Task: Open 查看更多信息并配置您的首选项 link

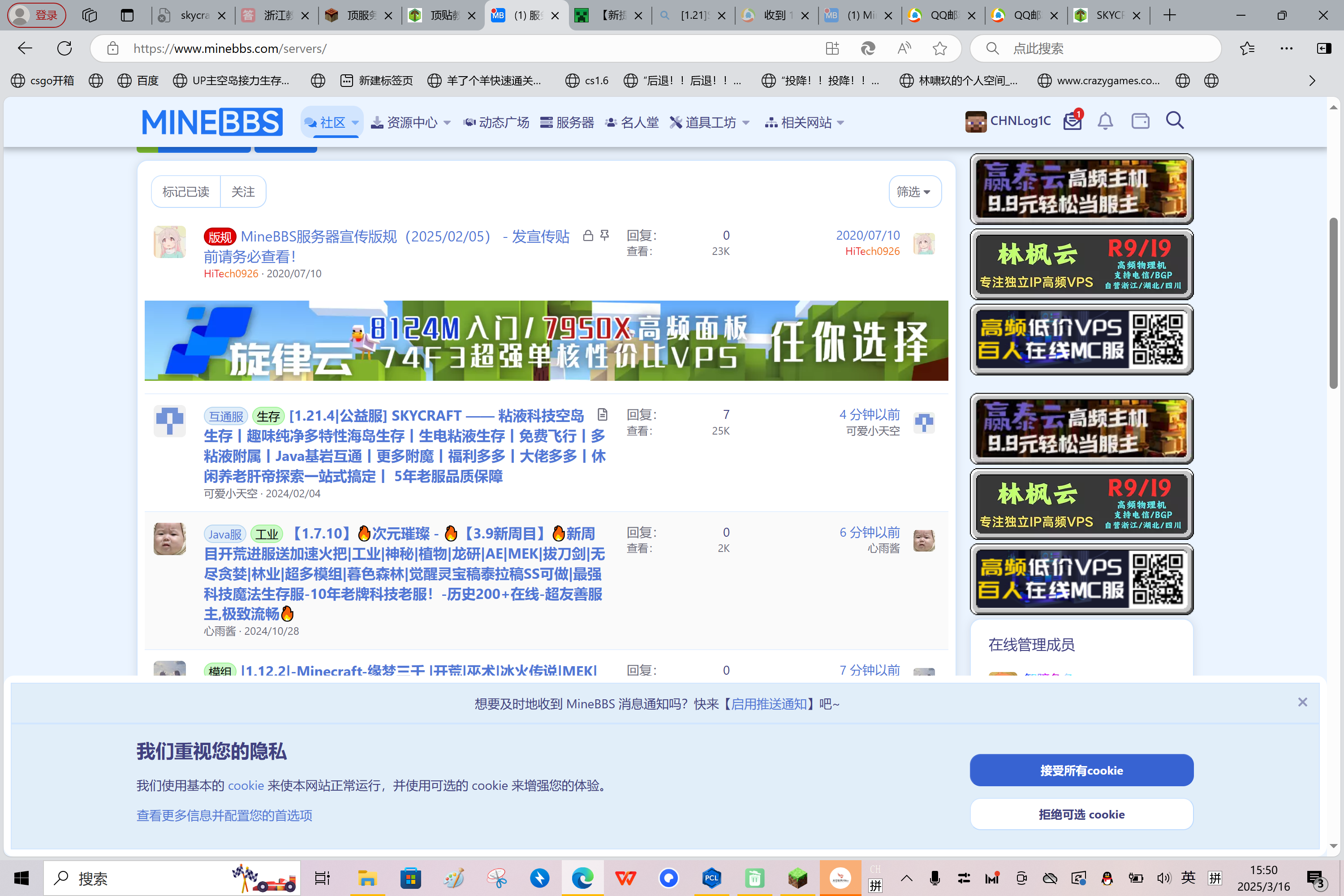Action: [x=224, y=815]
